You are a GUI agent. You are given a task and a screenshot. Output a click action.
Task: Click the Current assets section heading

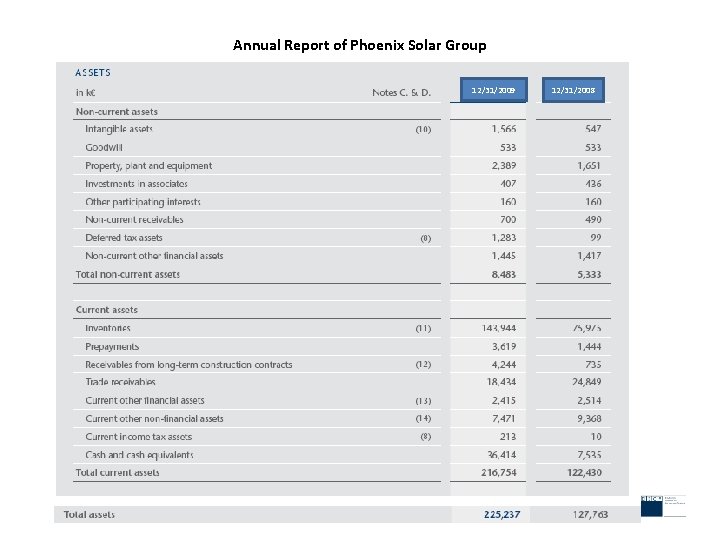[107, 310]
